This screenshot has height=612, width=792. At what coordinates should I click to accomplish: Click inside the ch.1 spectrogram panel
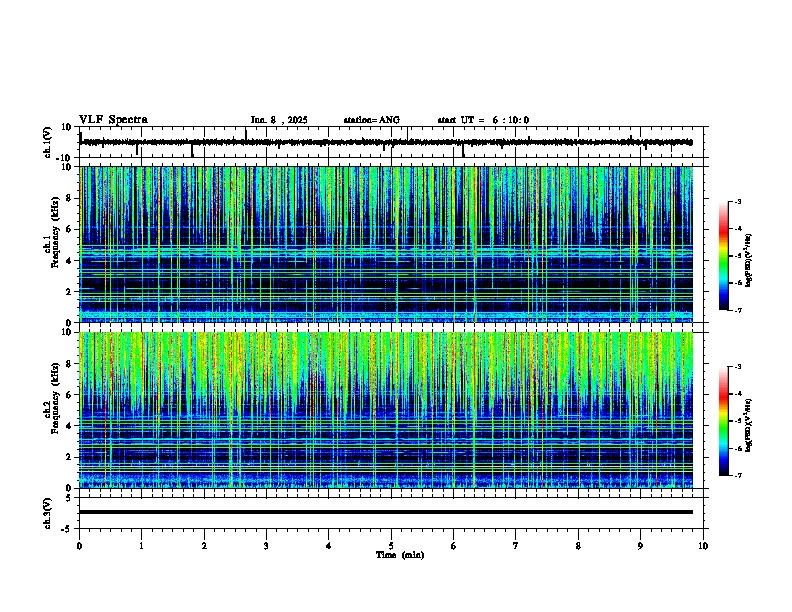click(x=386, y=244)
